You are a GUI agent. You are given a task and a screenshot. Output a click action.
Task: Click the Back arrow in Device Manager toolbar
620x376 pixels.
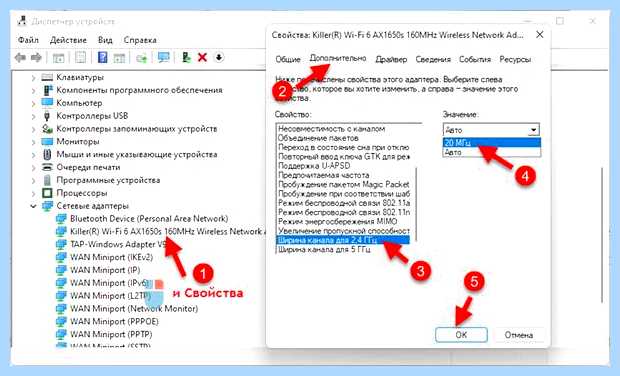(20, 58)
